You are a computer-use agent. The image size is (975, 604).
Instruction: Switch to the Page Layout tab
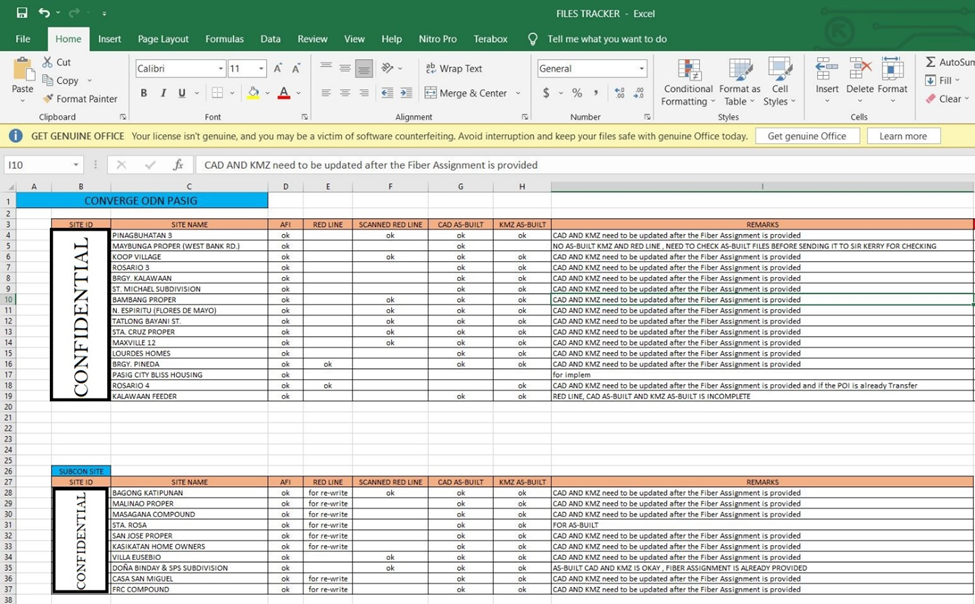(x=163, y=39)
